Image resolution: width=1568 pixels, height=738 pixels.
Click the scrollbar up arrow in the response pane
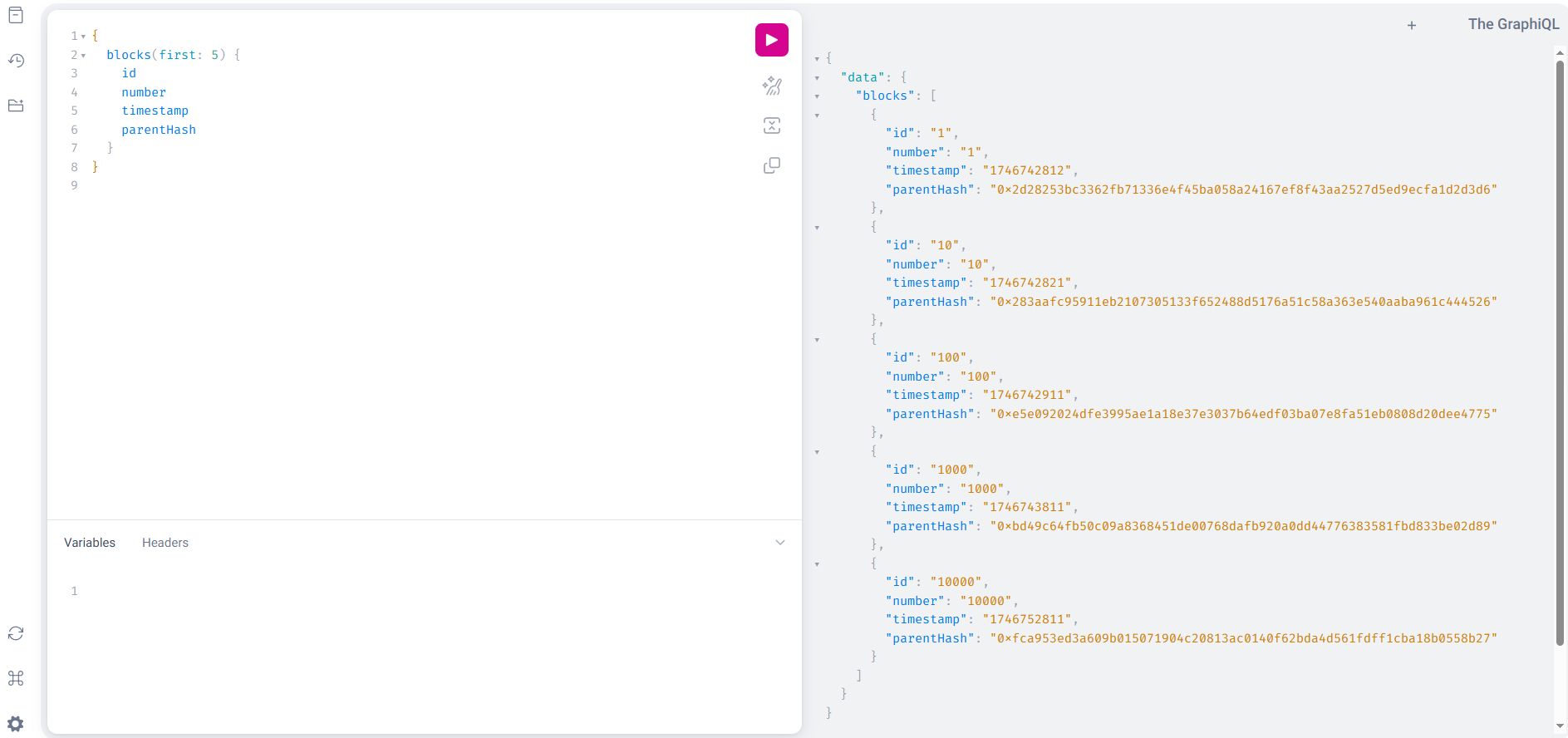click(x=1560, y=52)
